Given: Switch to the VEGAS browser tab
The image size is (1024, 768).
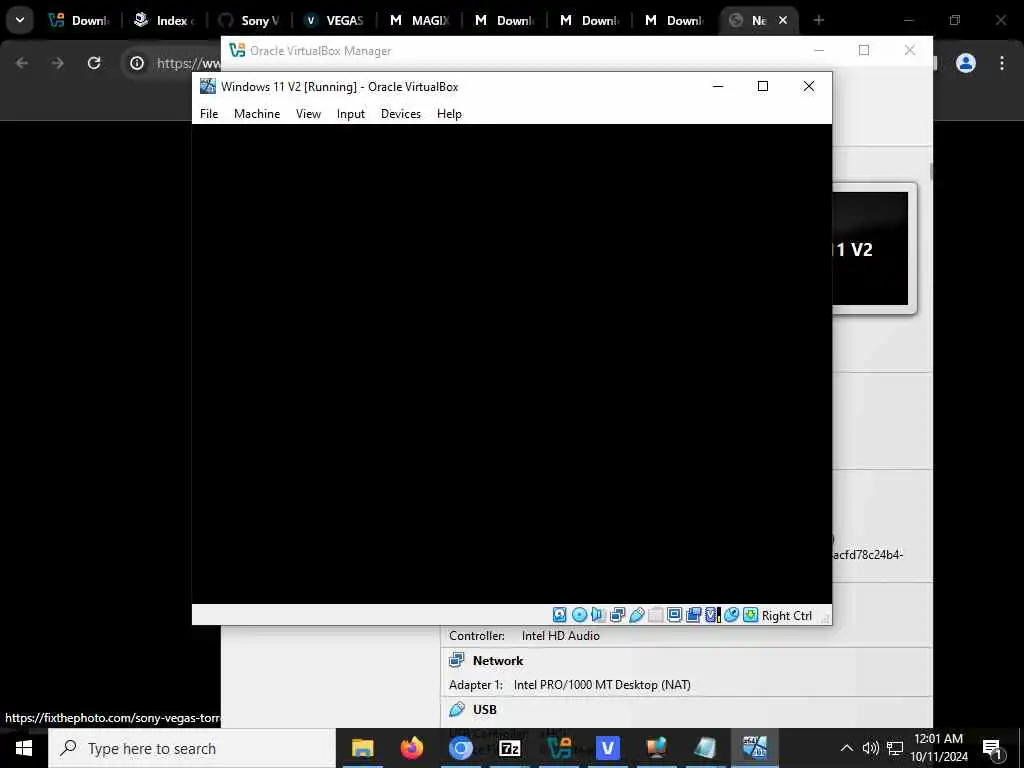Looking at the screenshot, I should pos(334,20).
